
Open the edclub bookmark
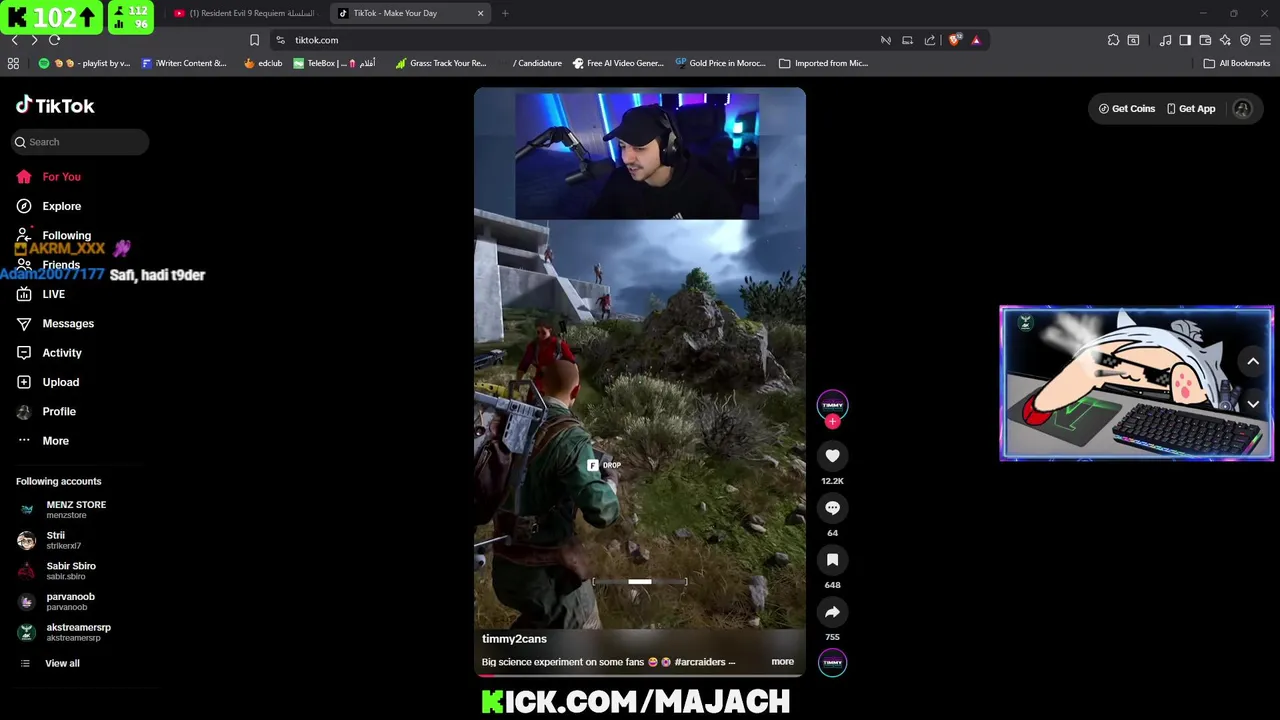point(263,63)
